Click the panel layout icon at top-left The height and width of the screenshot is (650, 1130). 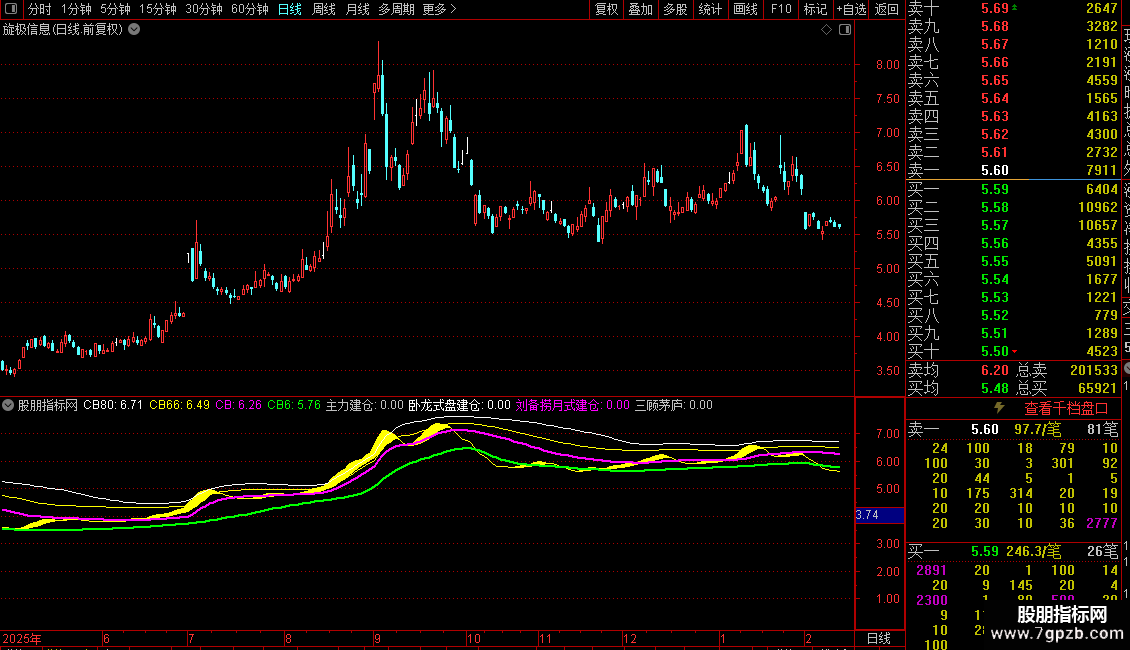pos(11,9)
